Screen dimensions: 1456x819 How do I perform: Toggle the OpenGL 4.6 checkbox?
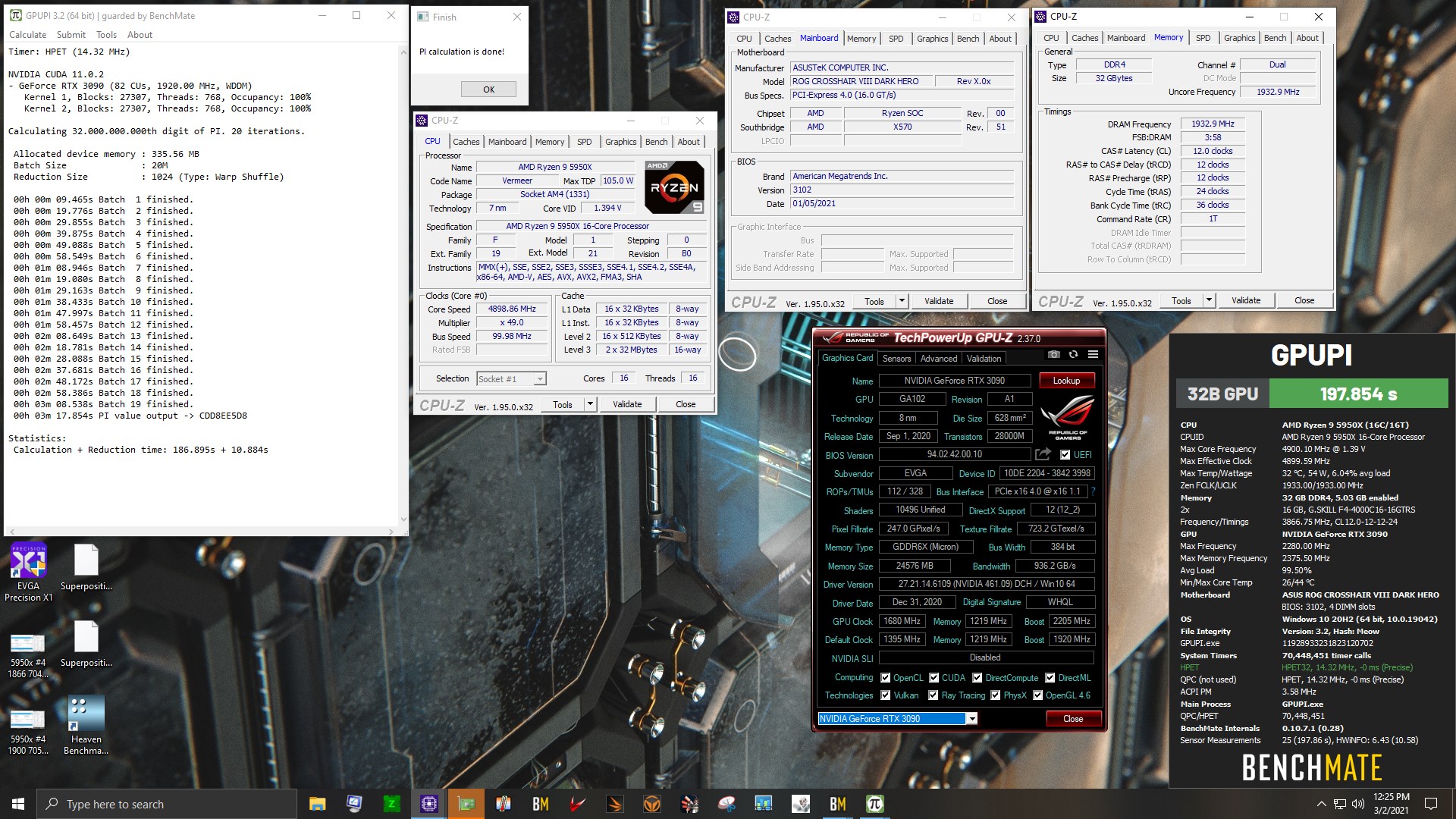click(1037, 695)
